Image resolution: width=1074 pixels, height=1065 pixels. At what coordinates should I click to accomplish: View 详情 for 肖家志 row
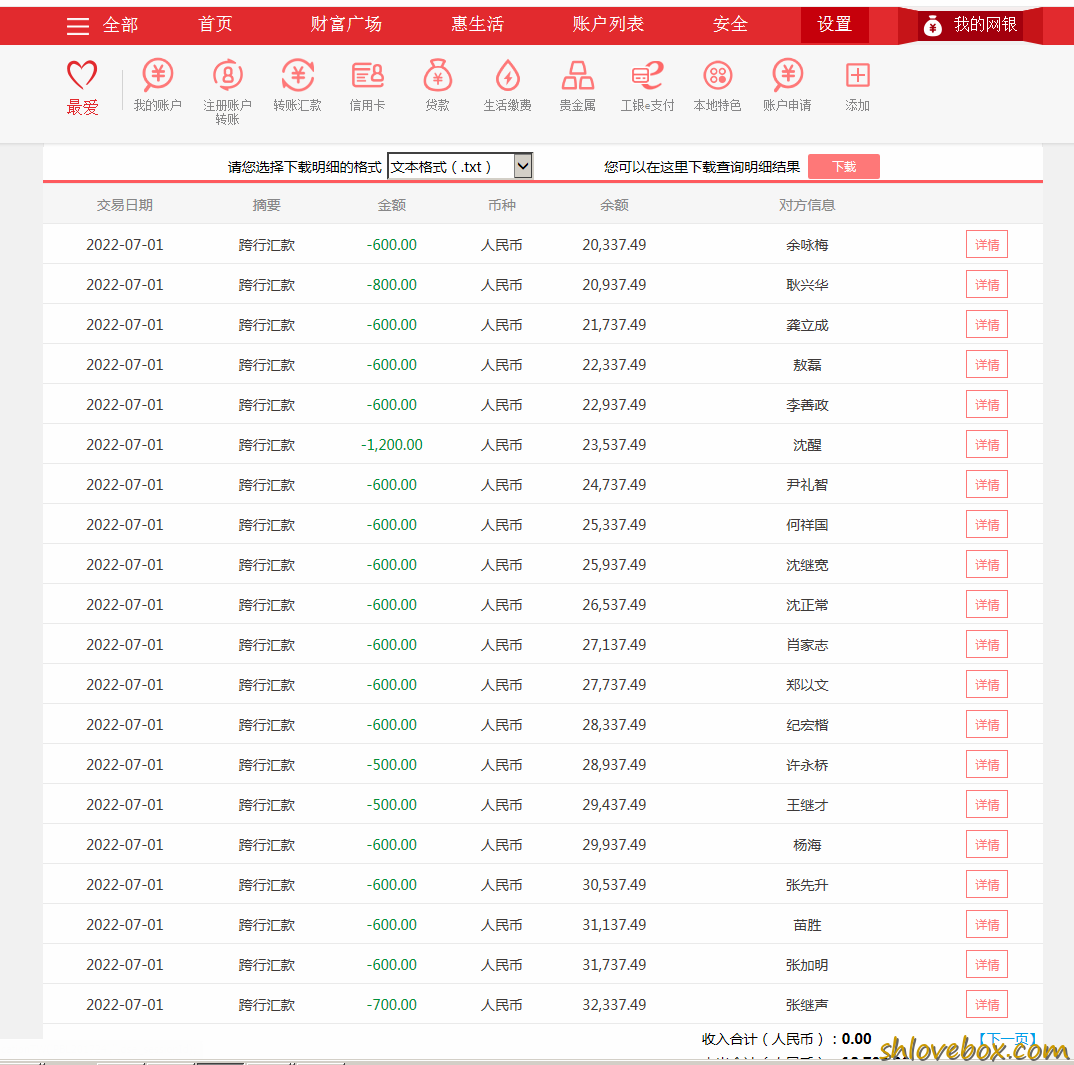pyautogui.click(x=986, y=644)
